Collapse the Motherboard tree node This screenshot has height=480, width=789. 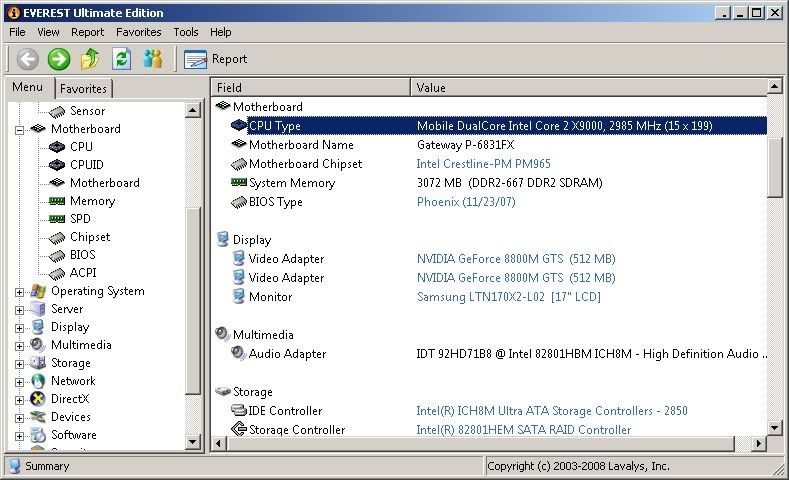[x=19, y=130]
